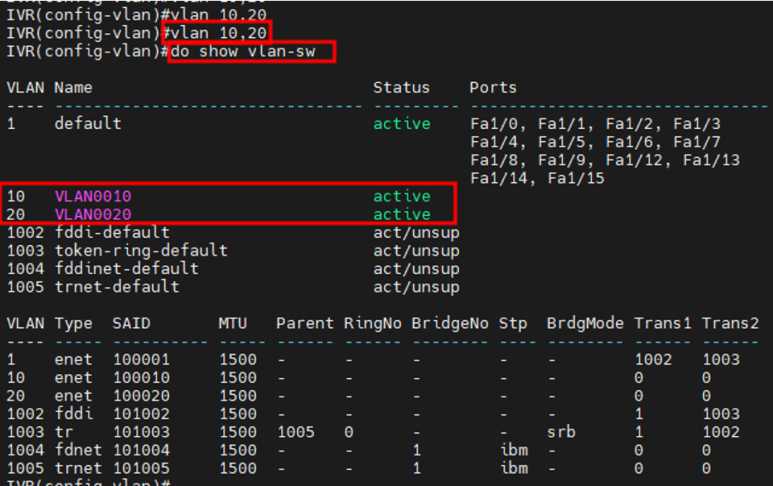Select the 'default' VLAN name
Image resolution: width=773 pixels, height=486 pixels.
[88, 123]
